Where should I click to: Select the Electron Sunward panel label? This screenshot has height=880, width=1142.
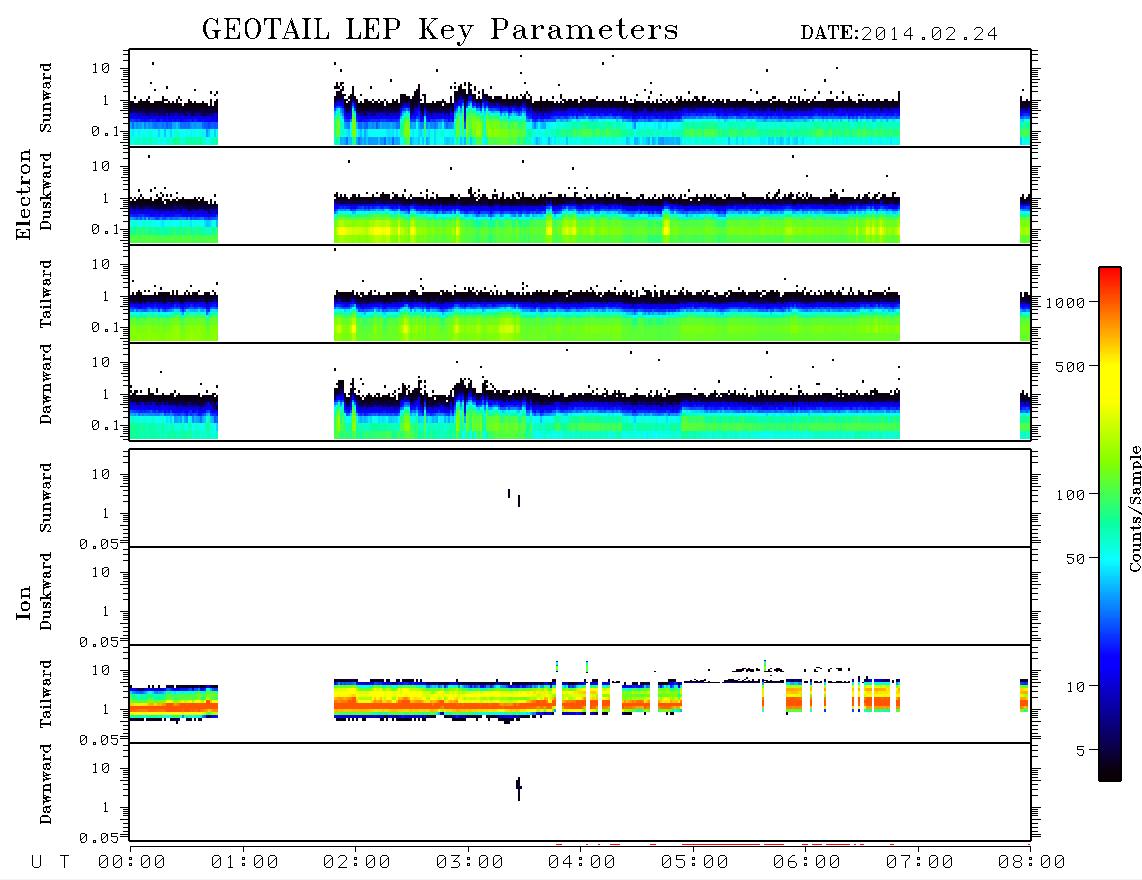click(45, 98)
